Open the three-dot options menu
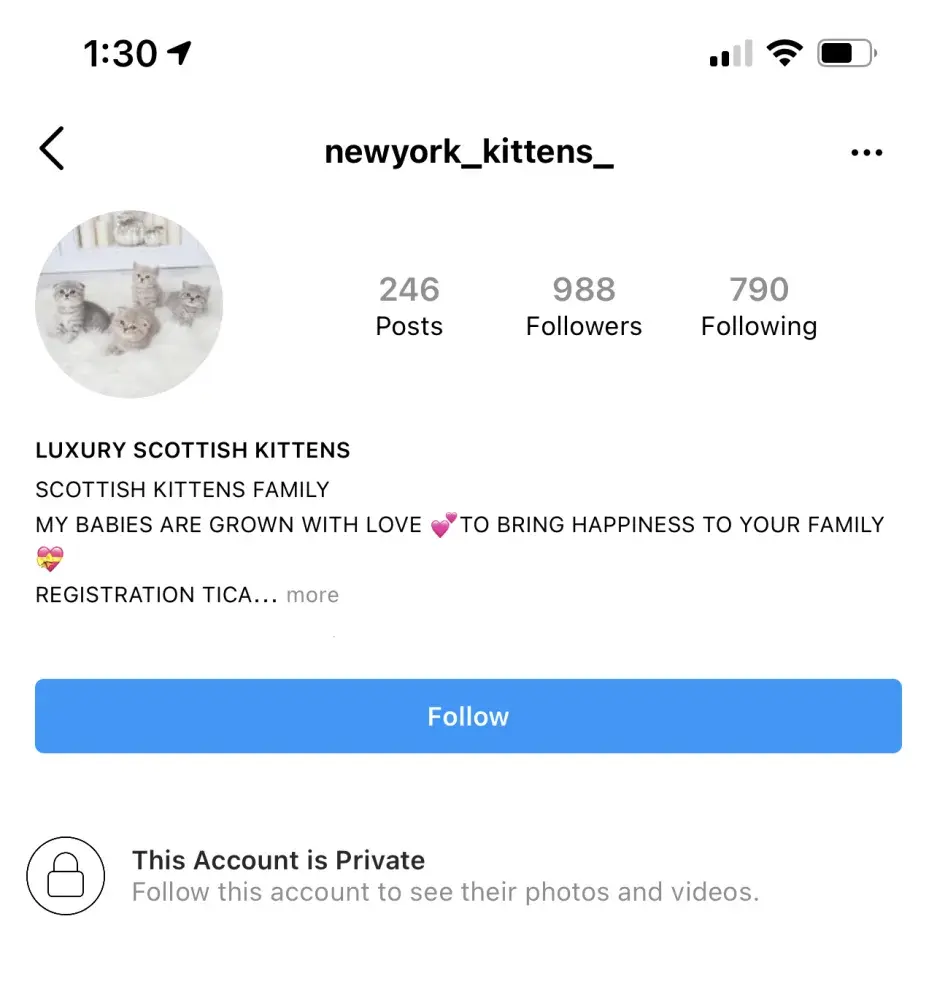 tap(866, 153)
